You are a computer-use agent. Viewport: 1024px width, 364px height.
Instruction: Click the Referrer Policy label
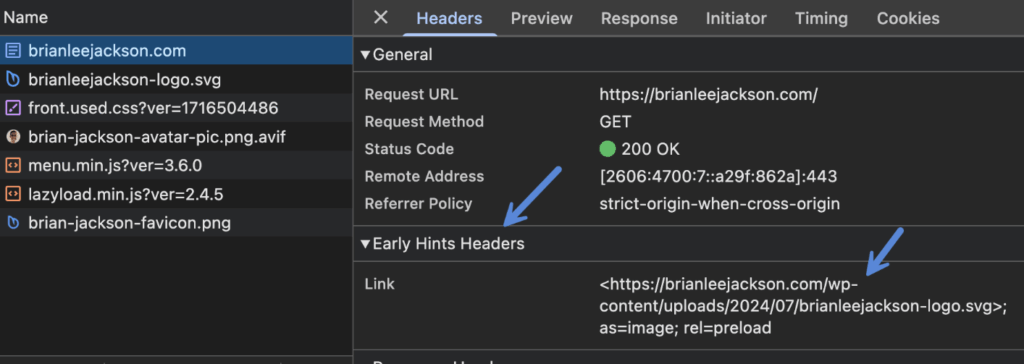click(x=418, y=204)
